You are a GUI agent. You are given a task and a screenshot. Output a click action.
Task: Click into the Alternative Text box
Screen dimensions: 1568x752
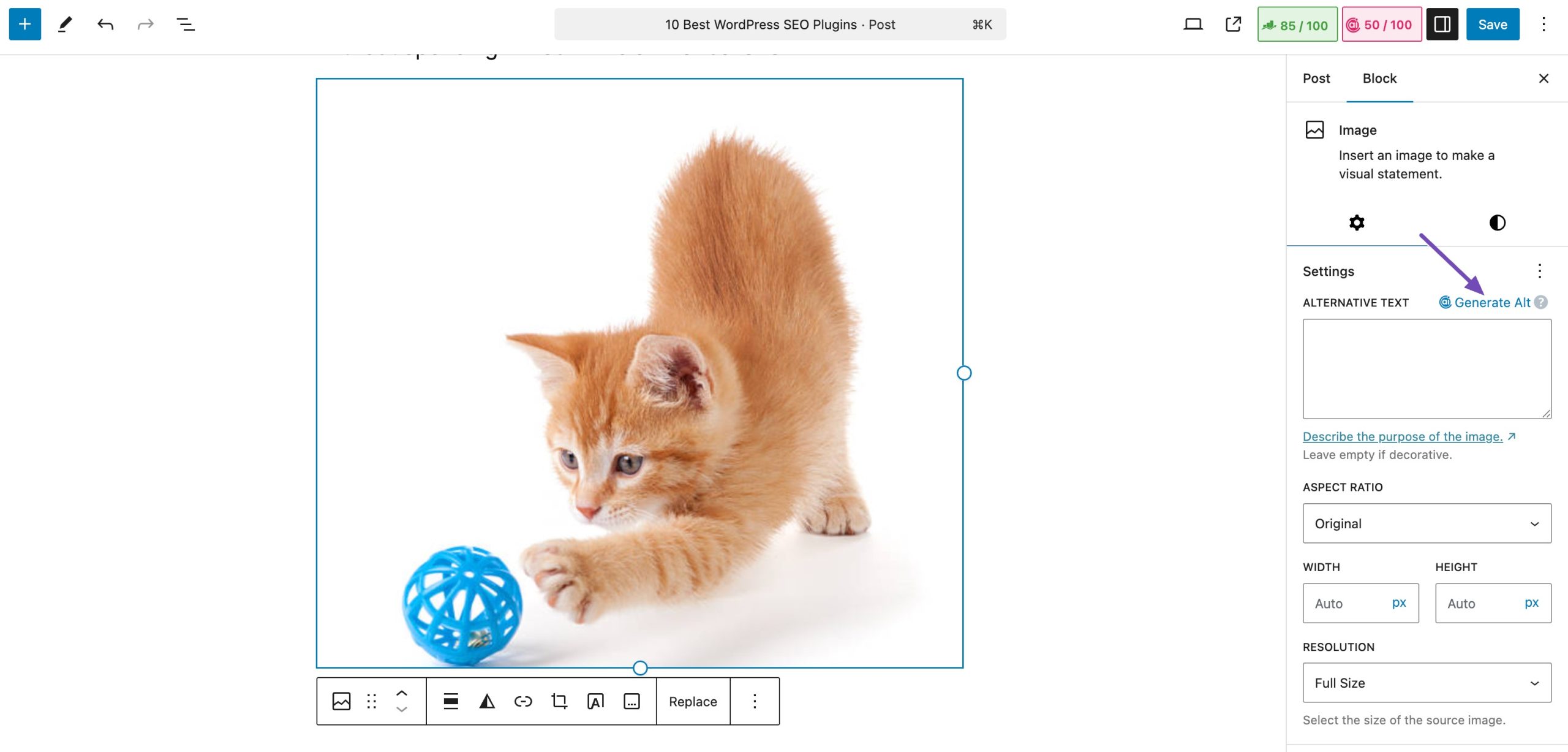(x=1427, y=368)
